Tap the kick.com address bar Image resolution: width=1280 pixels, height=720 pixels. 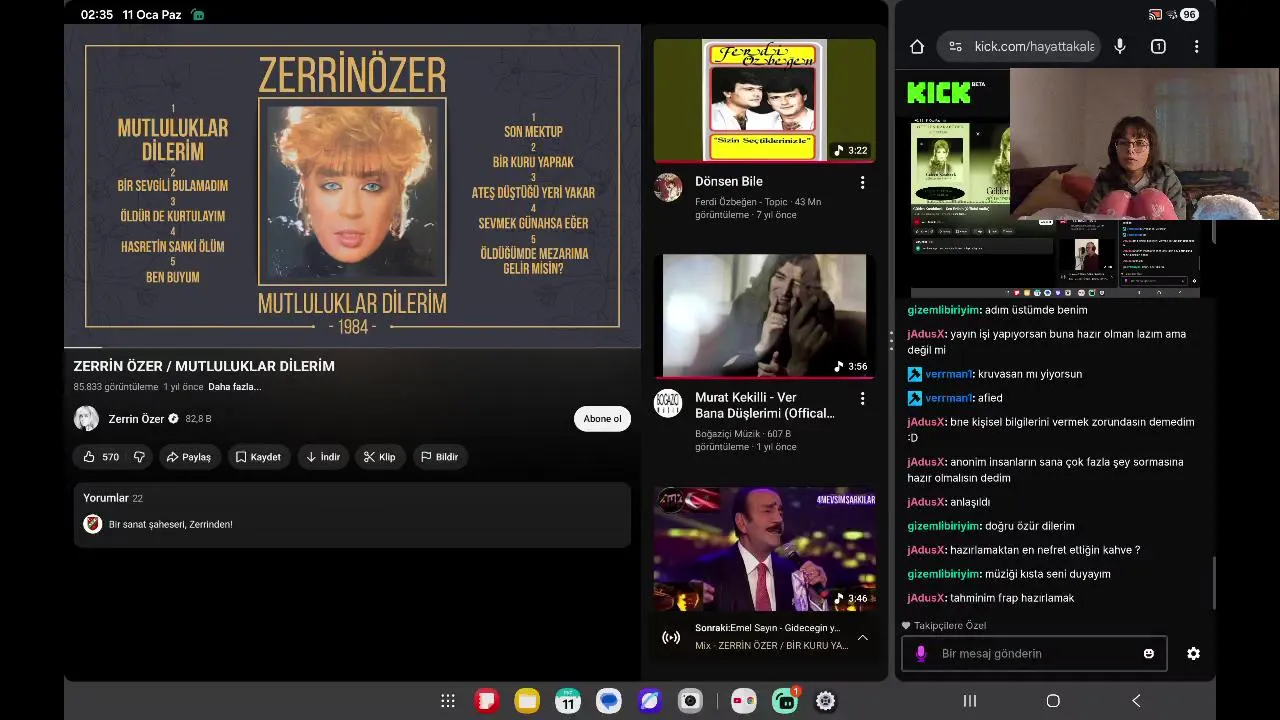pyautogui.click(x=1019, y=46)
